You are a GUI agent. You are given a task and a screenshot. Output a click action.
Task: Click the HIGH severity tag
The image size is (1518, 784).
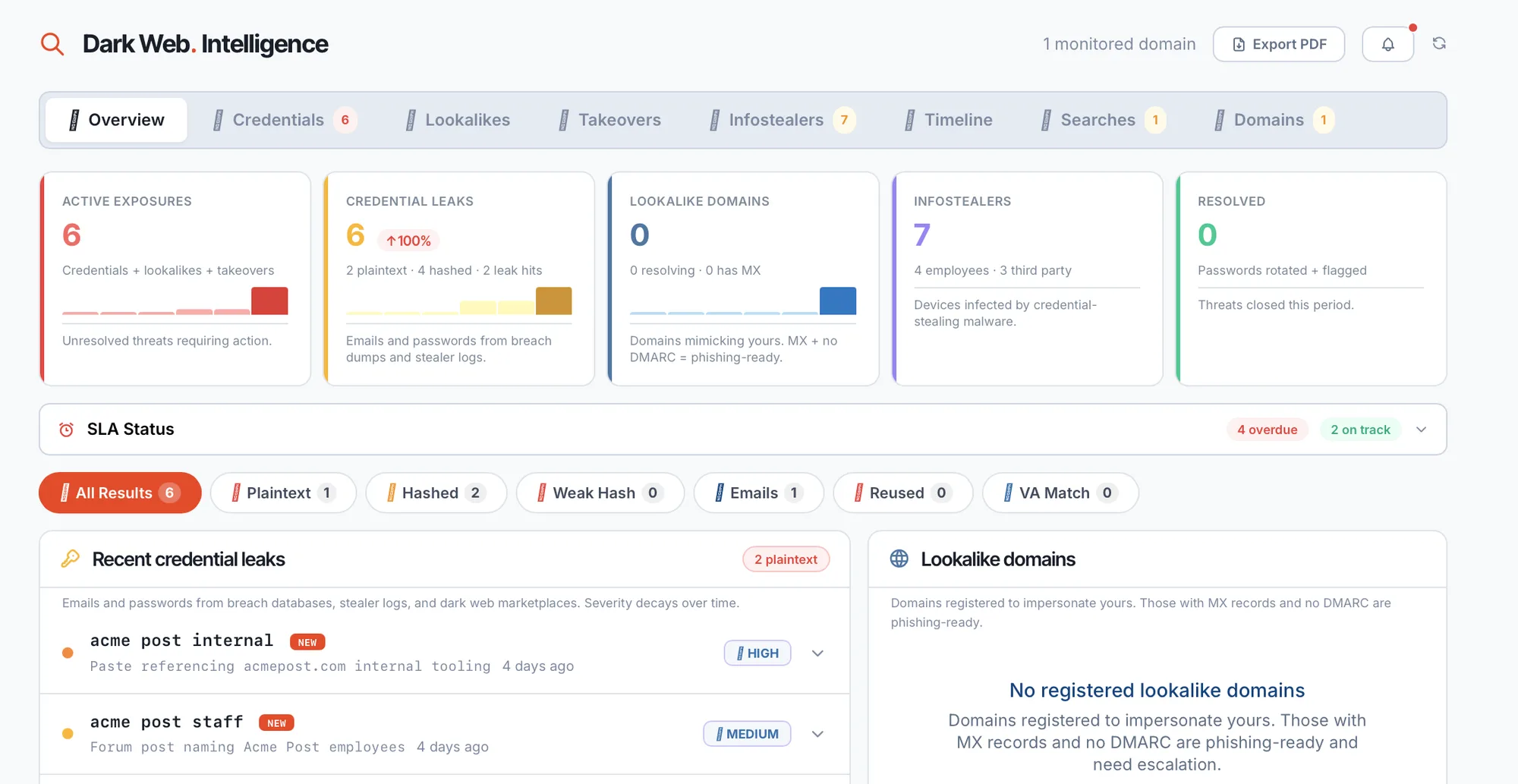(757, 653)
